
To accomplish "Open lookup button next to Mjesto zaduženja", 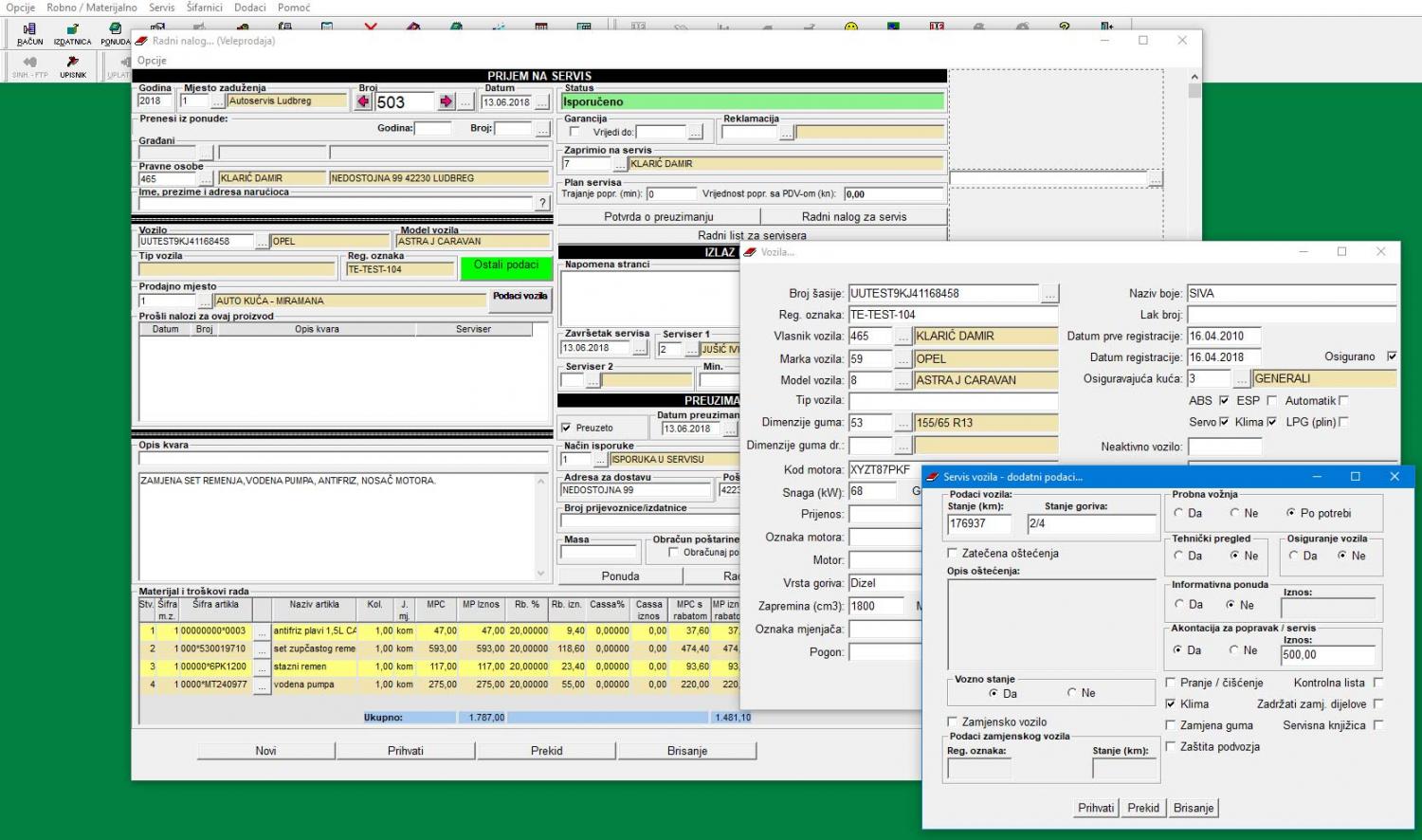I will click(x=218, y=101).
